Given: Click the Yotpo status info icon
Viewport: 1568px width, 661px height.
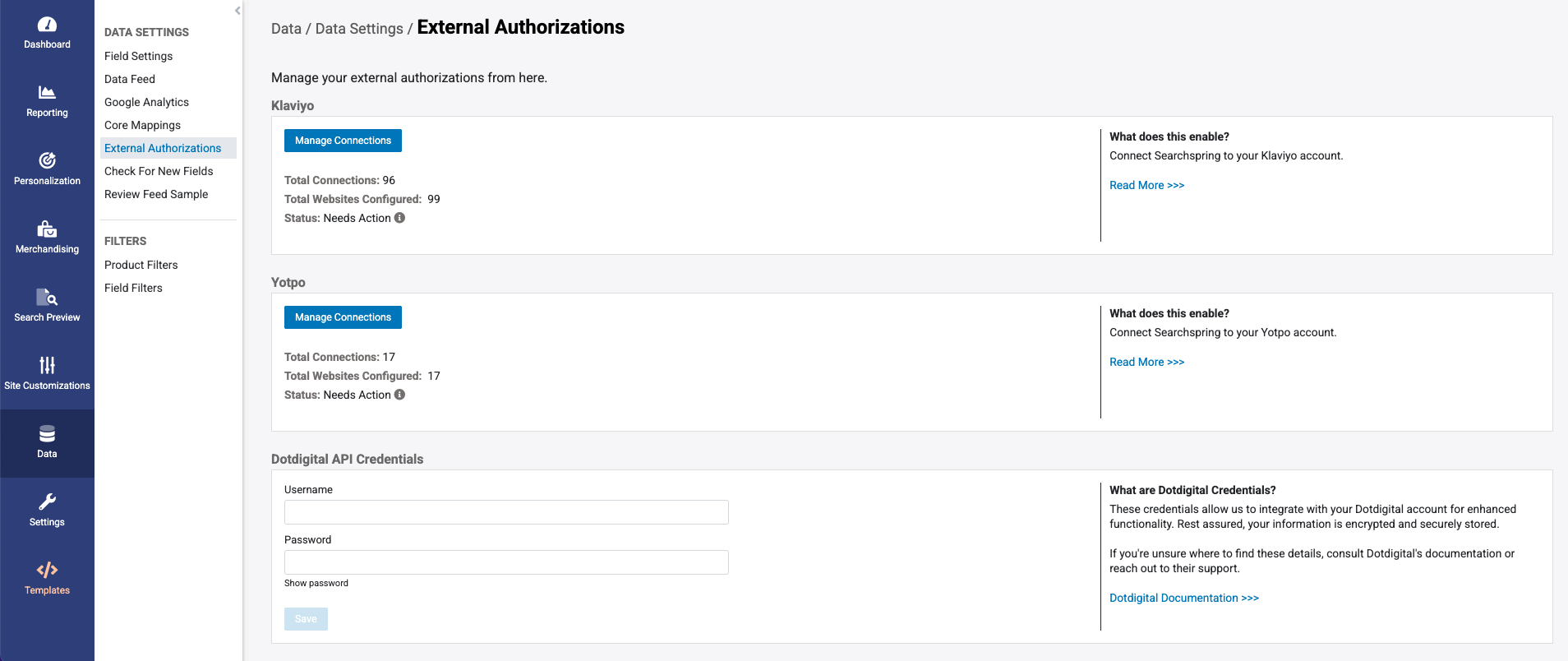Looking at the screenshot, I should coord(400,395).
